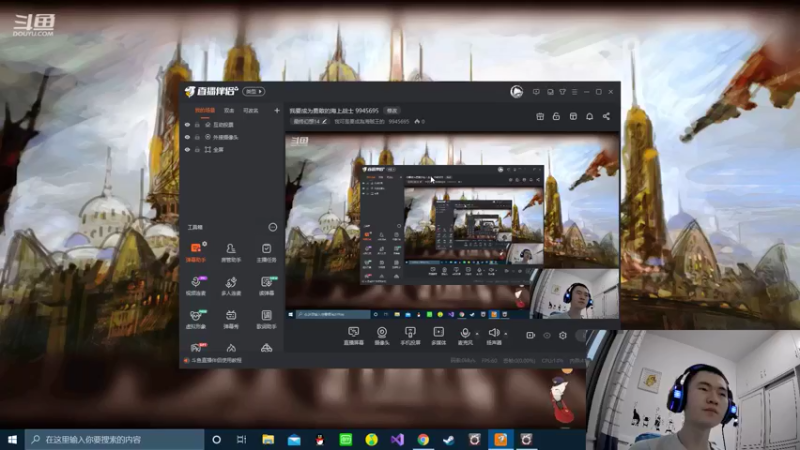
Task: Open Visual Studio from the taskbar
Action: (397, 439)
